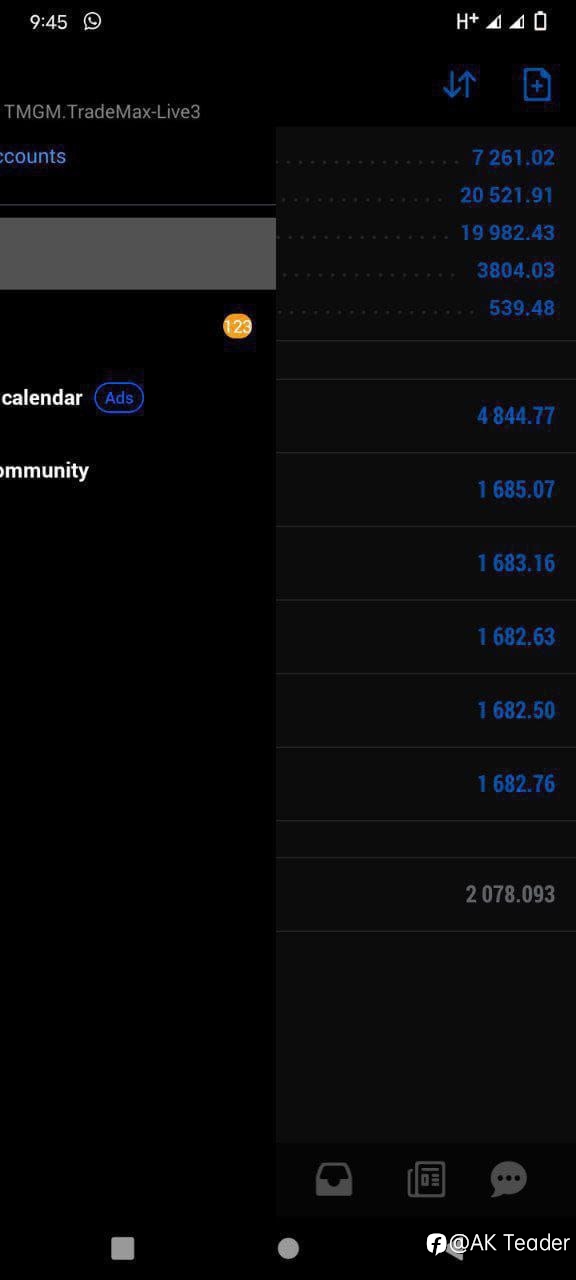576x1280 pixels.
Task: Tap the WhatsApp status bar icon
Action: coord(92,21)
